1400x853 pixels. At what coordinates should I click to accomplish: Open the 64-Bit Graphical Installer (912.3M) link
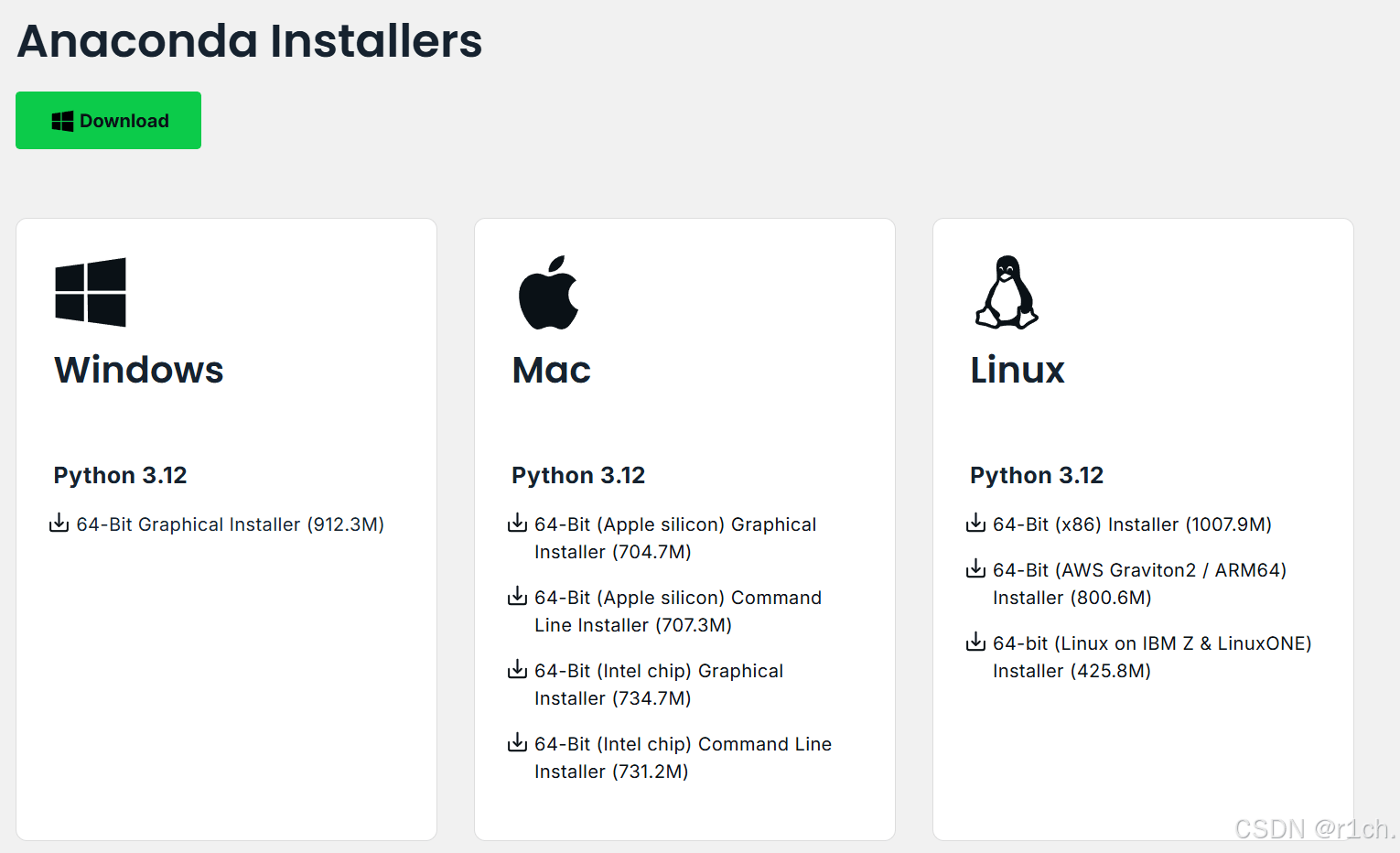(x=230, y=524)
